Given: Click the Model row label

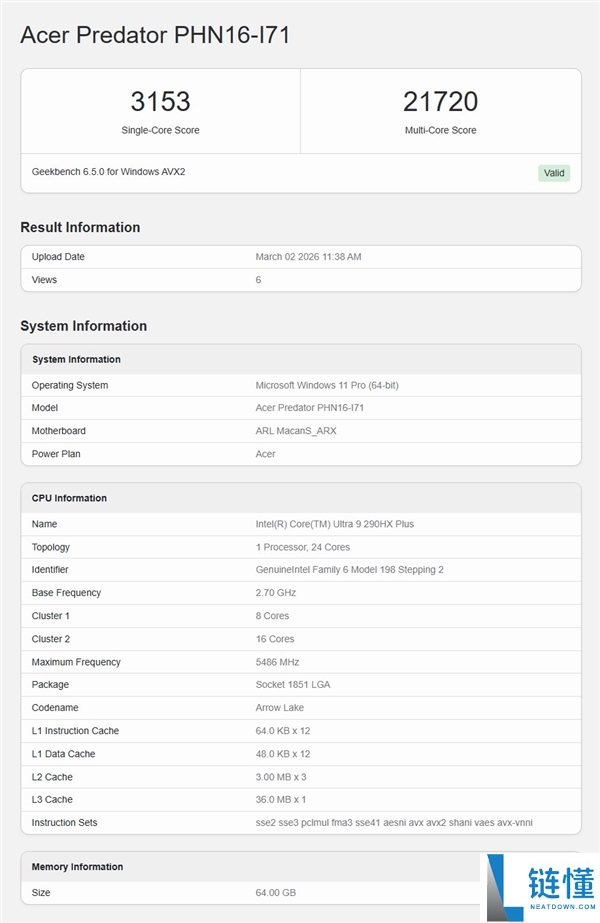Looking at the screenshot, I should (x=45, y=408).
